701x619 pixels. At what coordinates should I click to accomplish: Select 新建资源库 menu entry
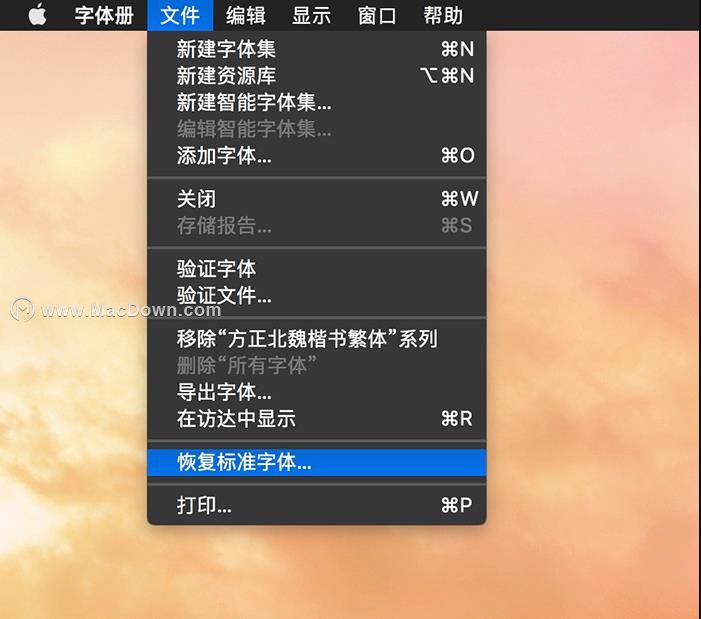click(x=317, y=76)
